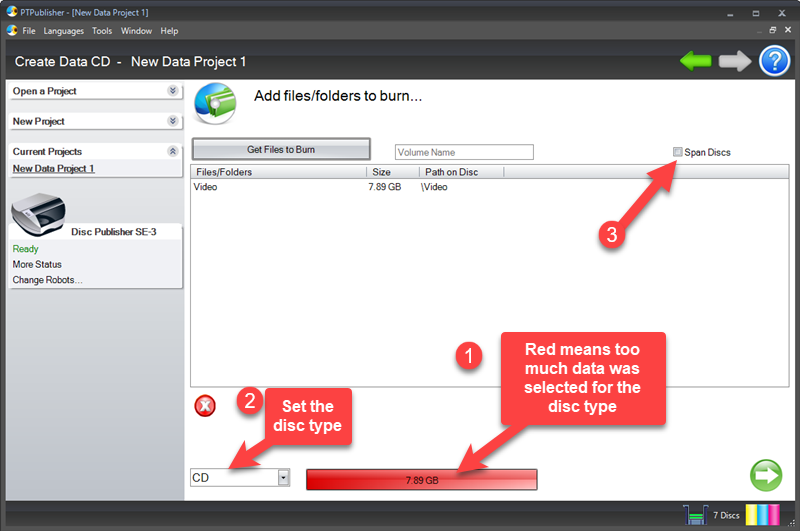Click the More Status link
800x531 pixels.
pyautogui.click(x=37, y=264)
